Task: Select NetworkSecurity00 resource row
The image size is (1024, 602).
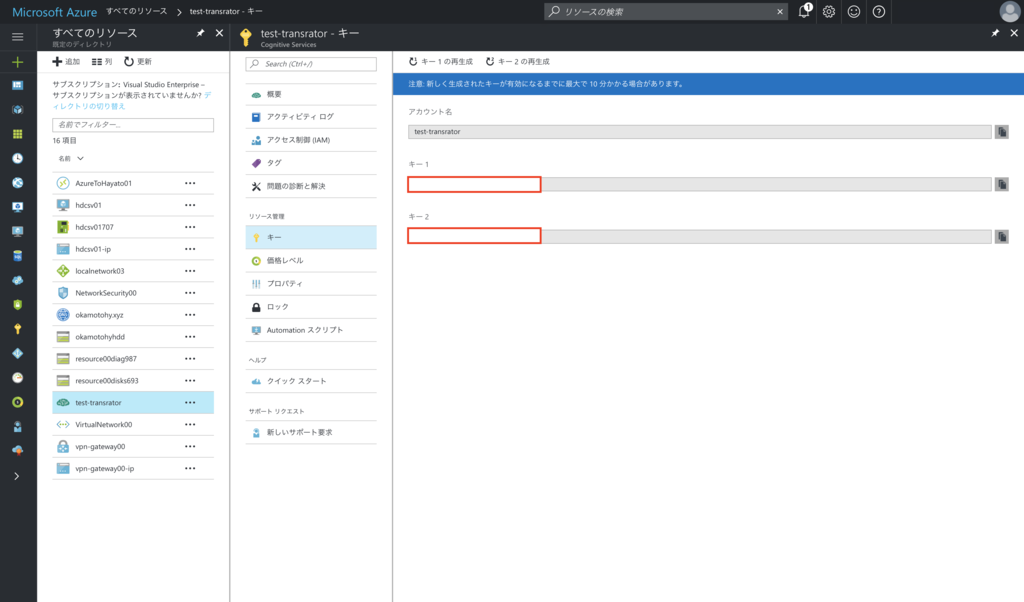Action: pos(133,293)
